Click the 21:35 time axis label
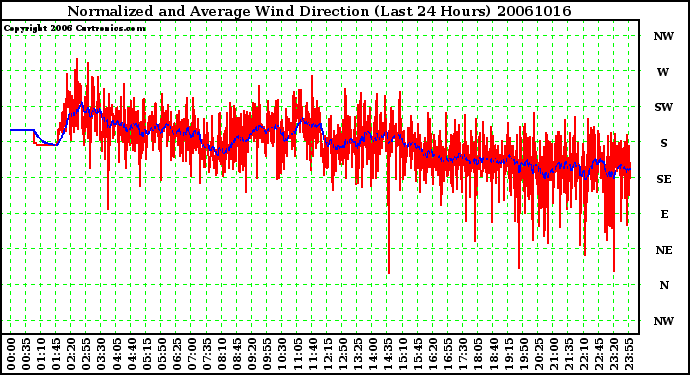This screenshot has width=690, height=375. pos(569,354)
